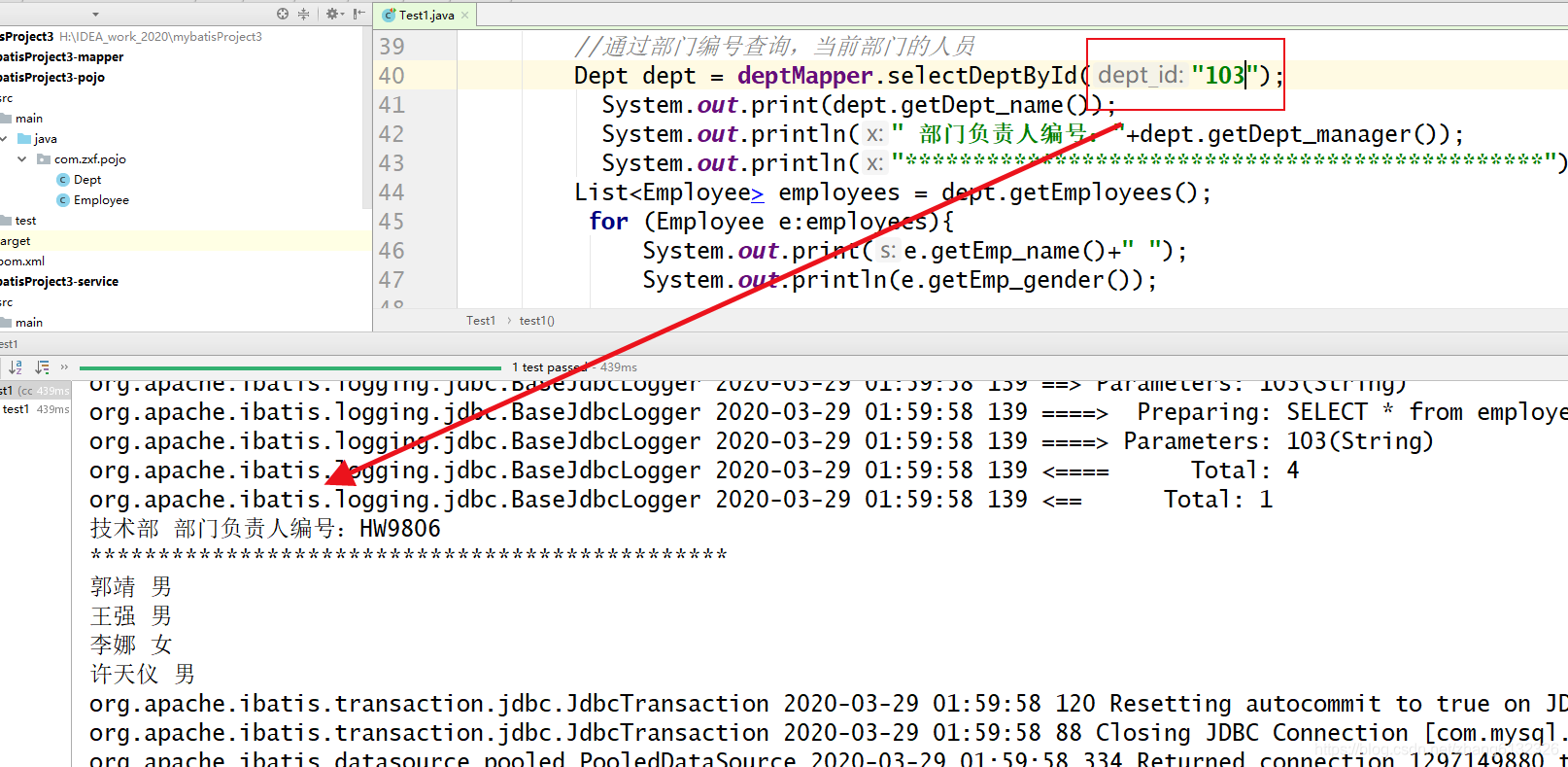The width and height of the screenshot is (1568, 767).
Task: Click the Employee class icon
Action: pos(63,200)
